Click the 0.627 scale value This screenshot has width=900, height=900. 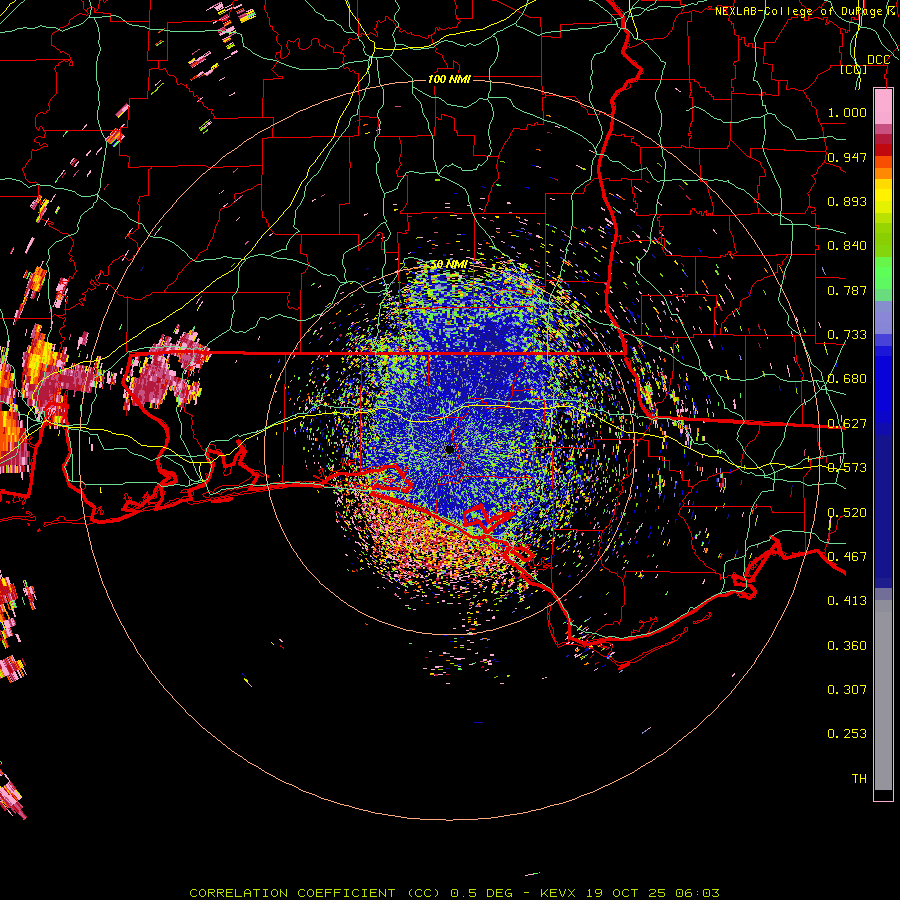click(847, 424)
